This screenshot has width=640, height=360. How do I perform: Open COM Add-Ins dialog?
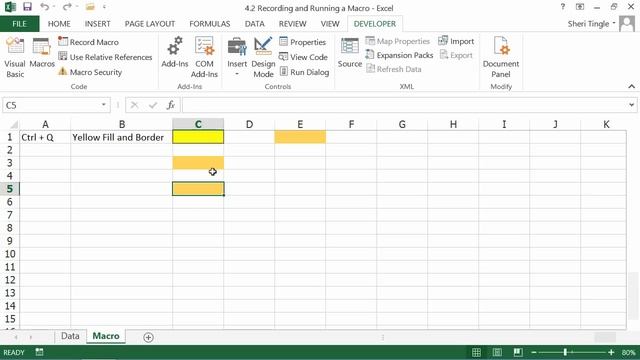204,57
